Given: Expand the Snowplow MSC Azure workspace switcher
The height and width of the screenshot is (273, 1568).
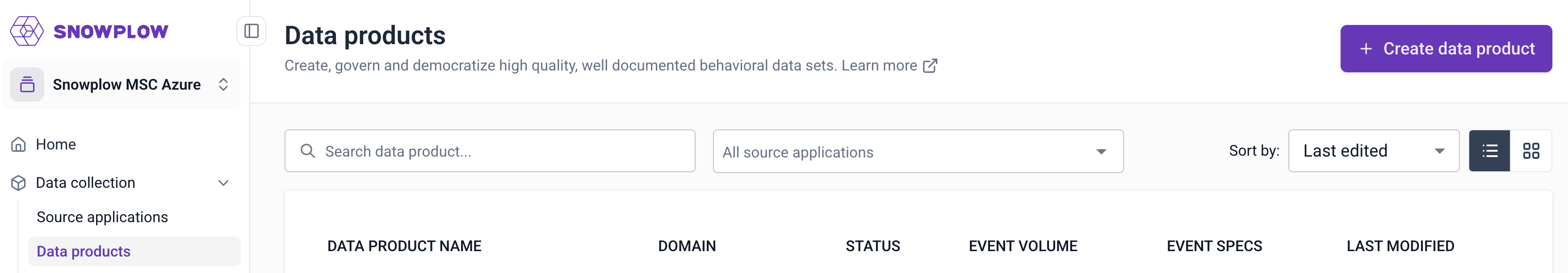Looking at the screenshot, I should point(223,84).
